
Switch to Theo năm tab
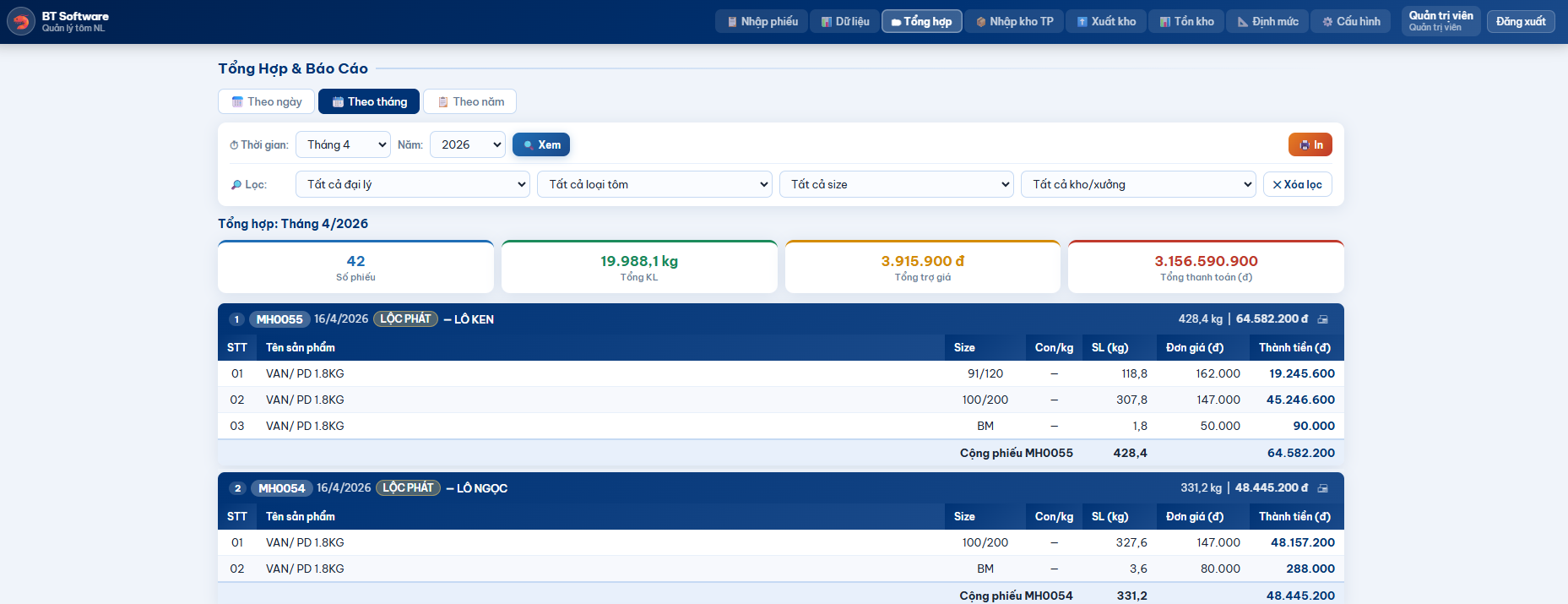tap(469, 101)
